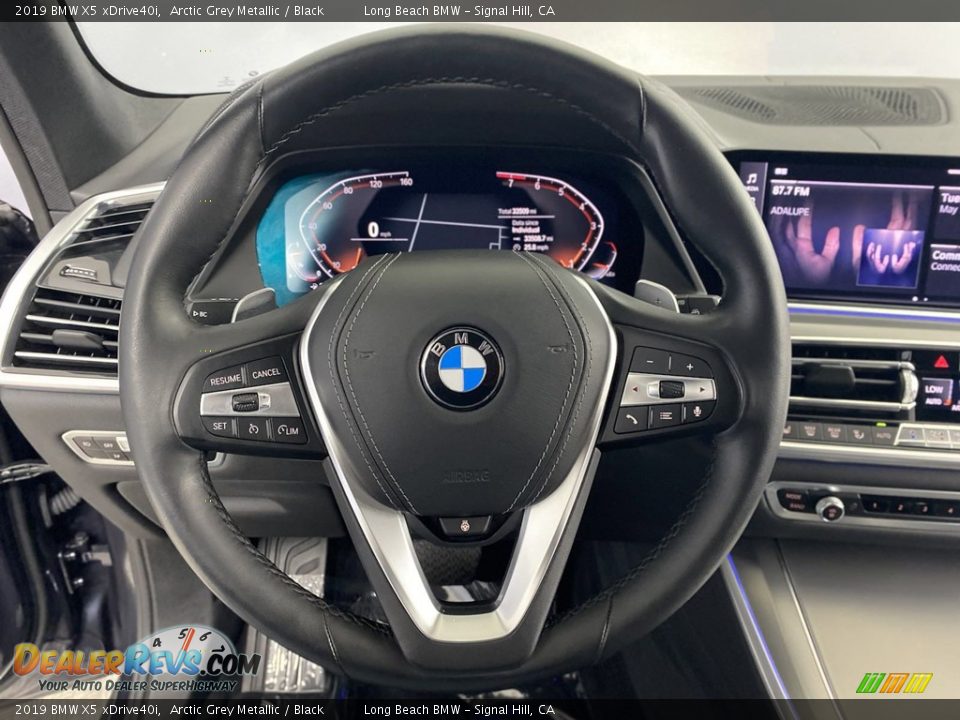Adjust the left air vent tab
Viewport: 960px width, 720px height.
point(77,339)
